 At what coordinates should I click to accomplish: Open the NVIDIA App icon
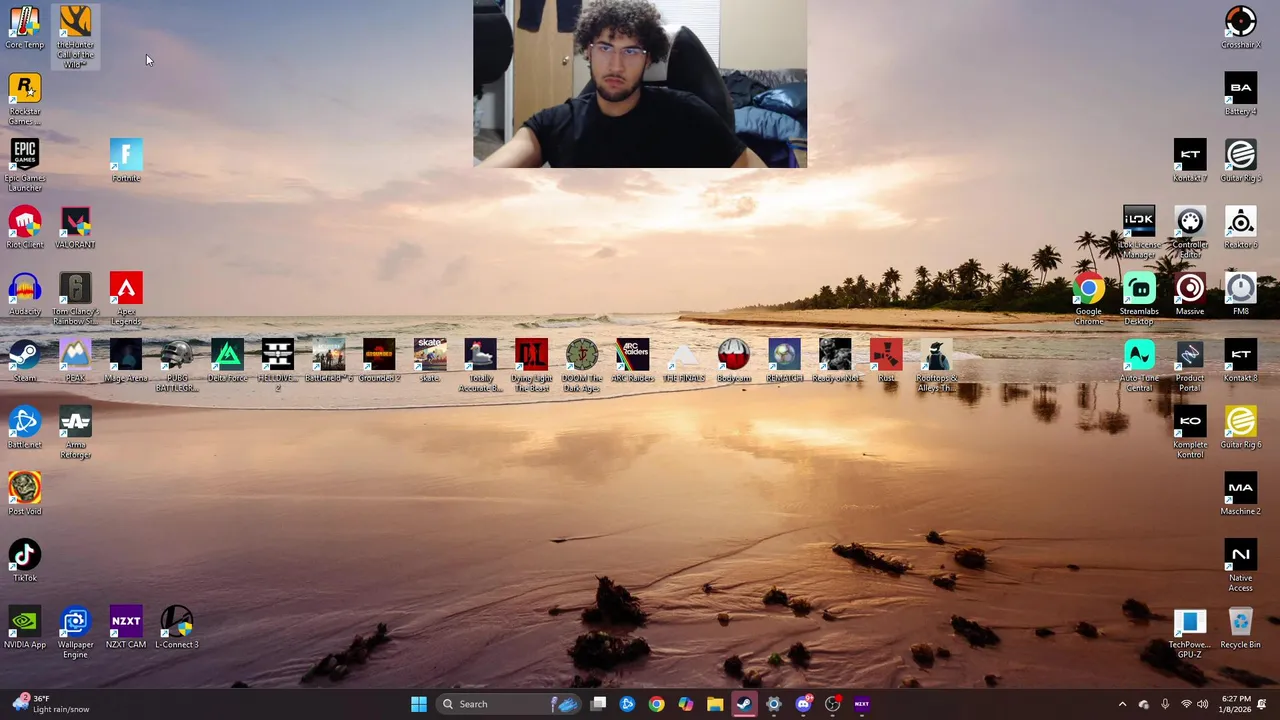[x=25, y=628]
